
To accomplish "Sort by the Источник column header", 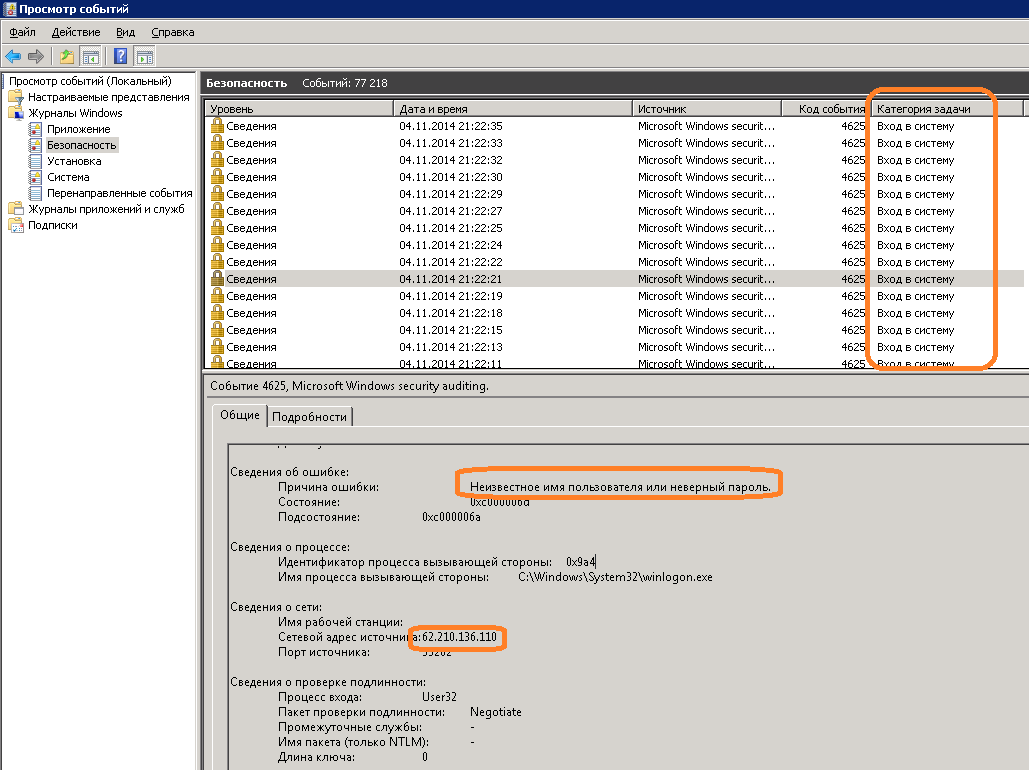I will [x=707, y=109].
